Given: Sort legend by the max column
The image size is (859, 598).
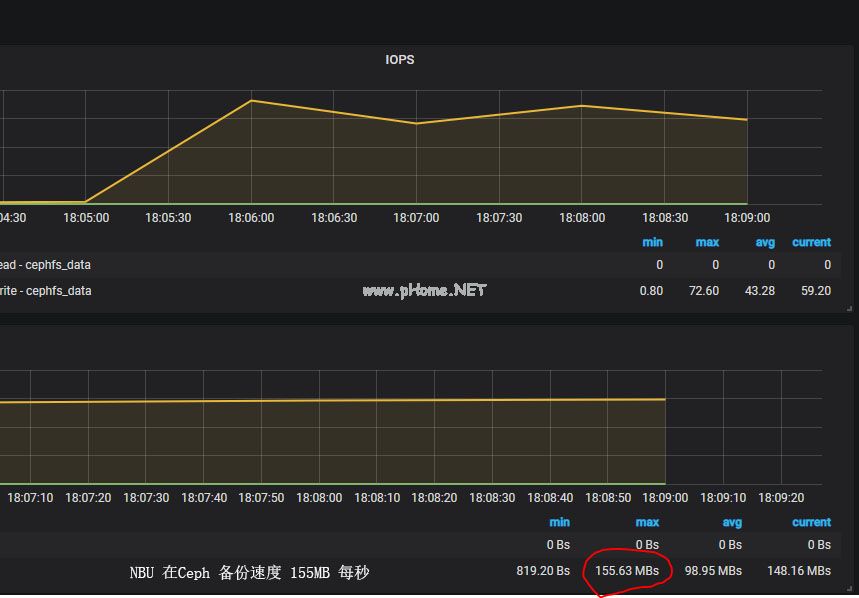Looking at the screenshot, I should [707, 242].
